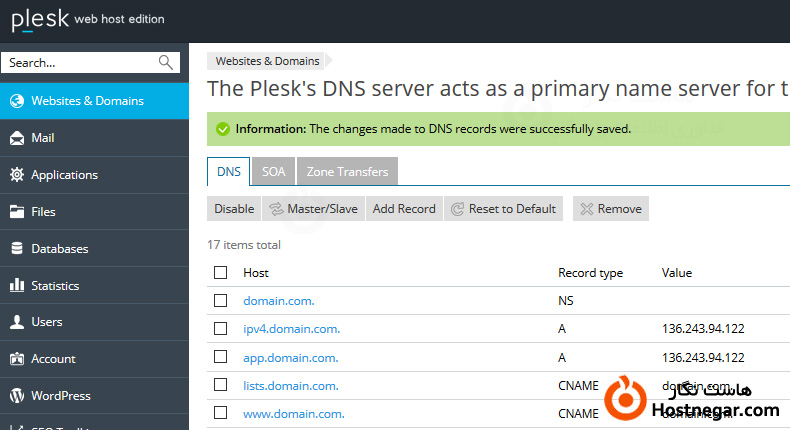Screen dimensions: 790x430
Task: Click the Statistics bar chart icon
Action: coord(16,286)
